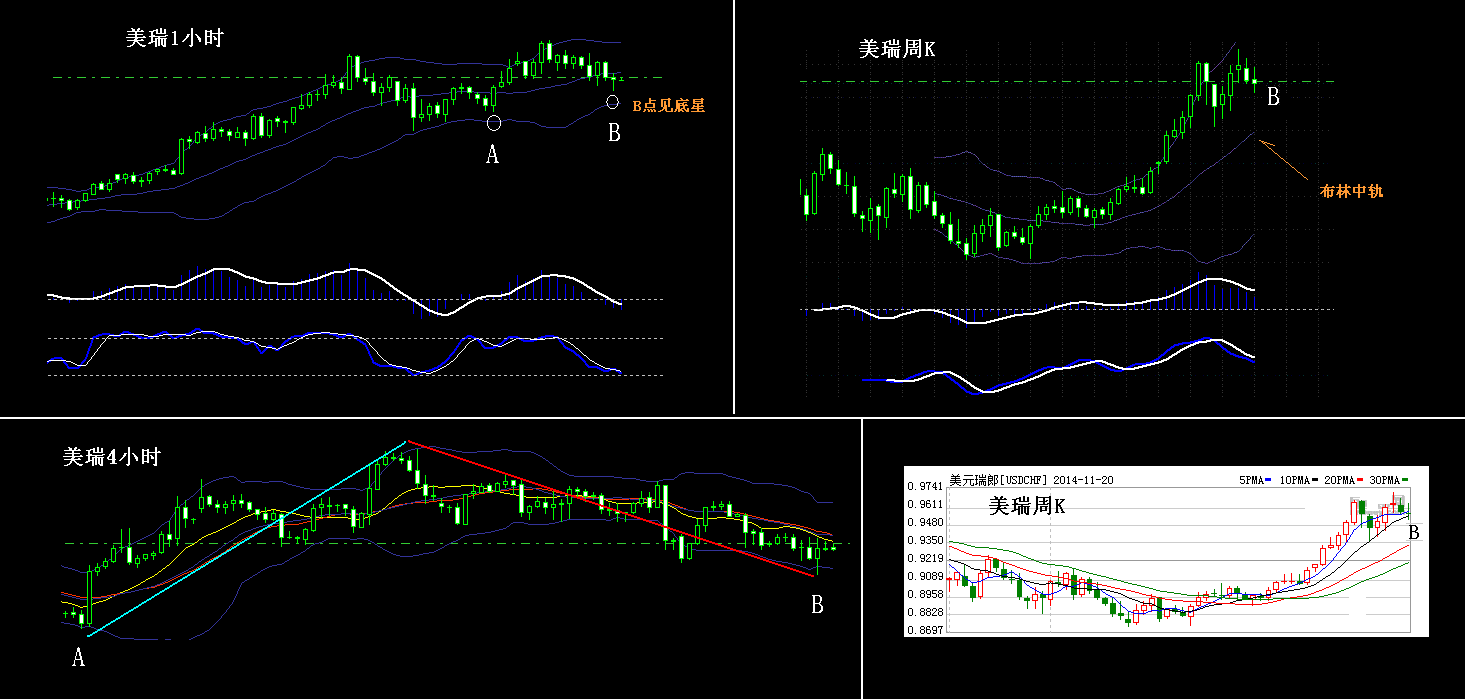Click the 布林中轨 label
This screenshot has width=1465, height=699.
click(x=1351, y=192)
